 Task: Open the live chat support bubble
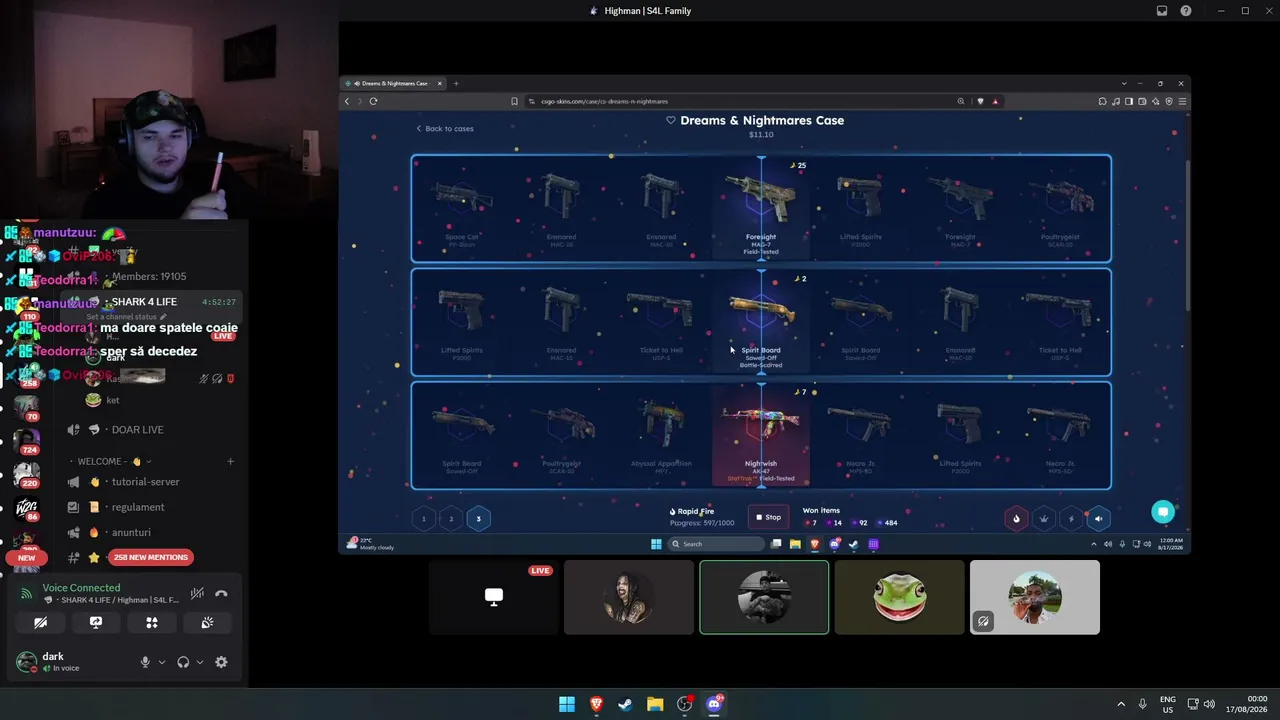[1162, 512]
